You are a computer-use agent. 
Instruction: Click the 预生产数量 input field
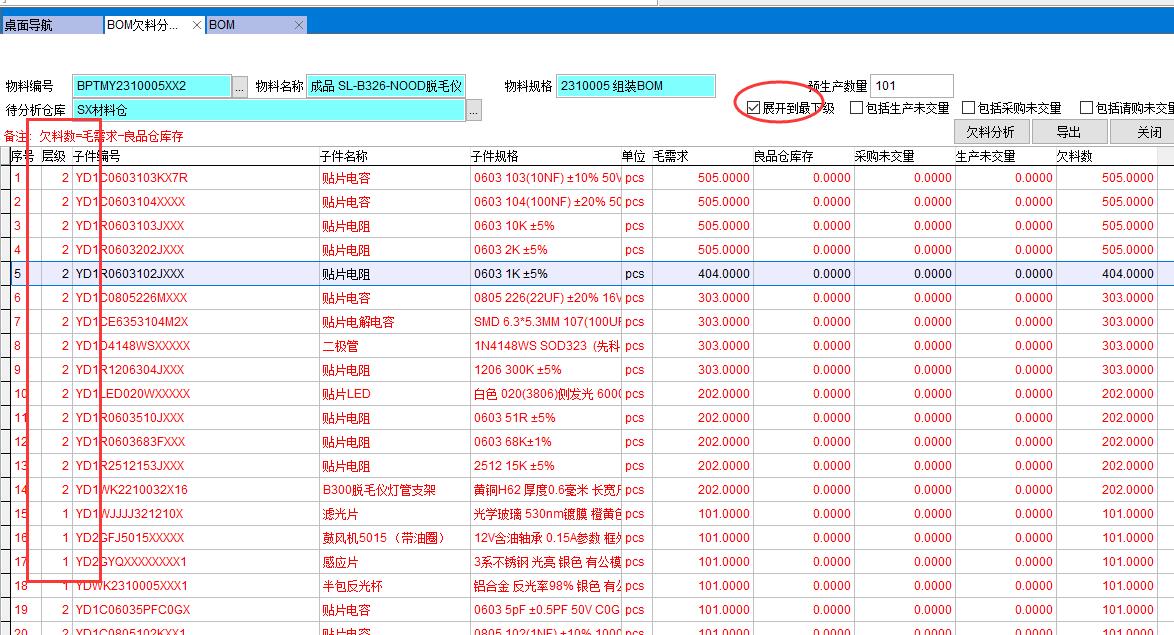coord(911,86)
